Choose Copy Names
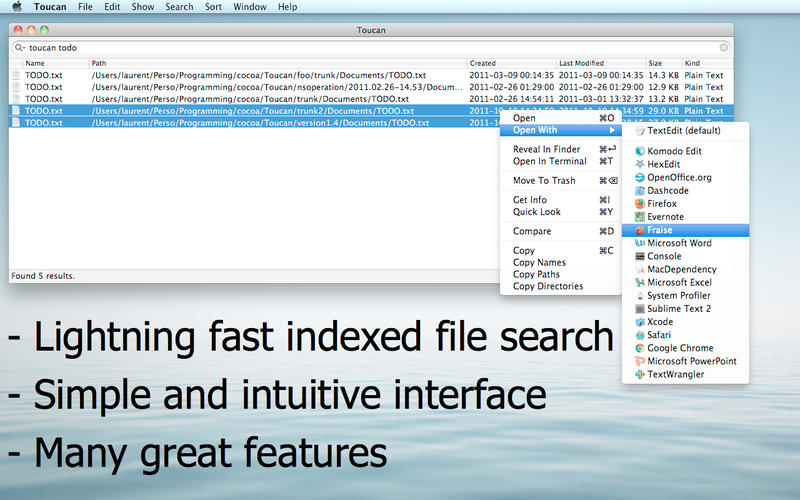Viewport: 800px width, 500px height. (x=560, y=262)
